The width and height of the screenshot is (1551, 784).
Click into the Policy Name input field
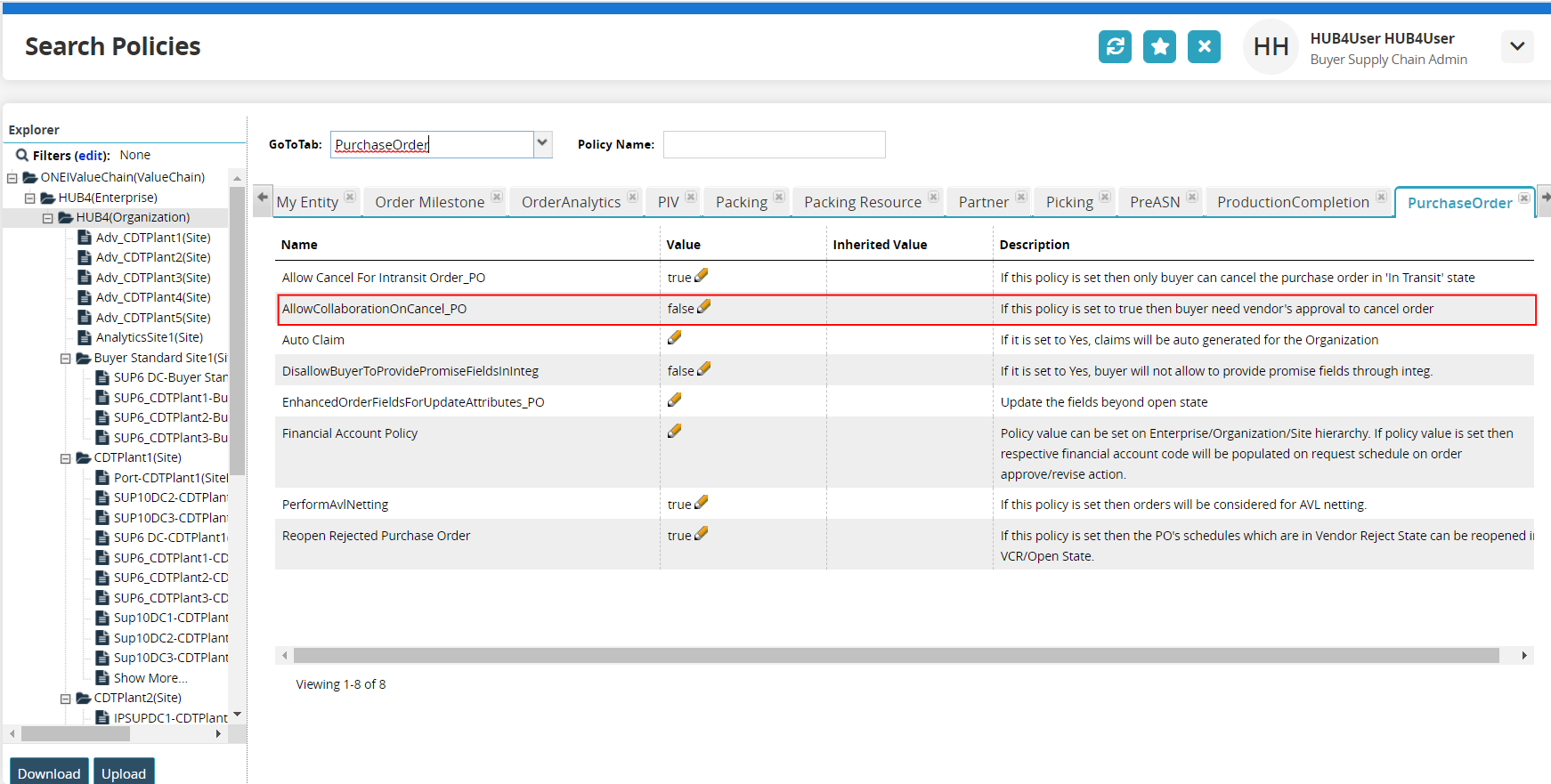point(774,145)
